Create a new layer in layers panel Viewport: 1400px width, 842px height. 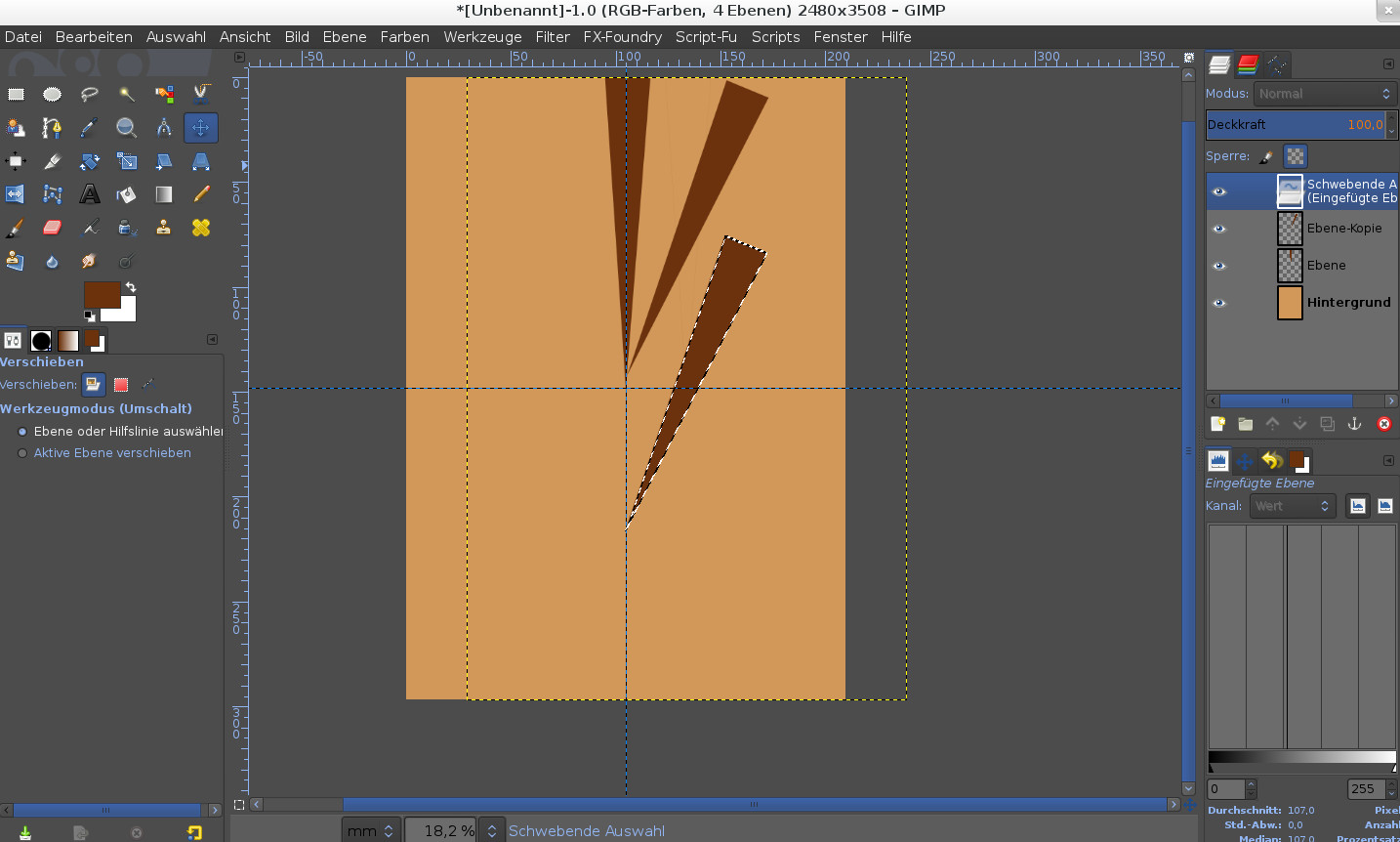click(1217, 424)
